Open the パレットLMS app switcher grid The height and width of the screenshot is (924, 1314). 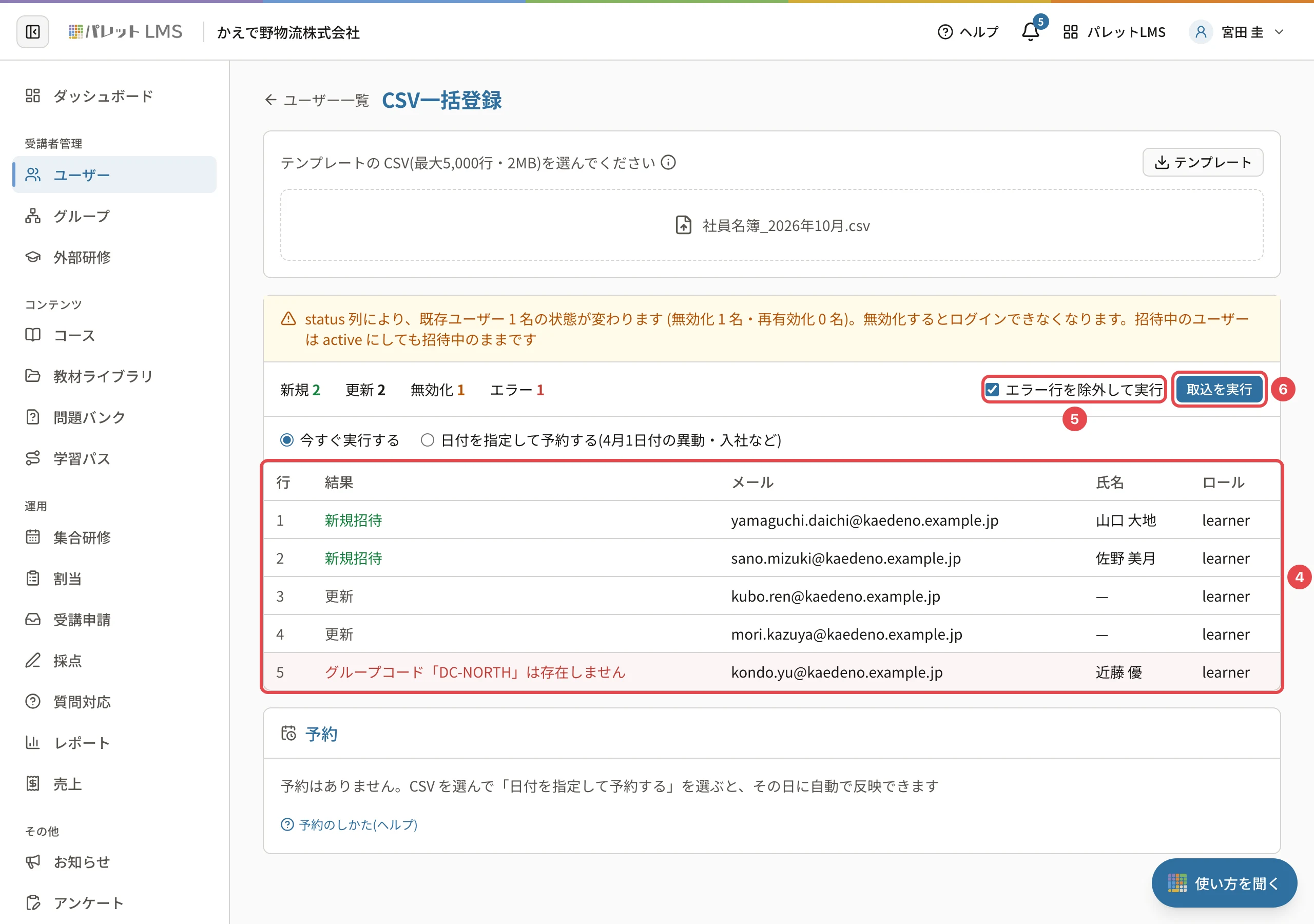[1114, 32]
